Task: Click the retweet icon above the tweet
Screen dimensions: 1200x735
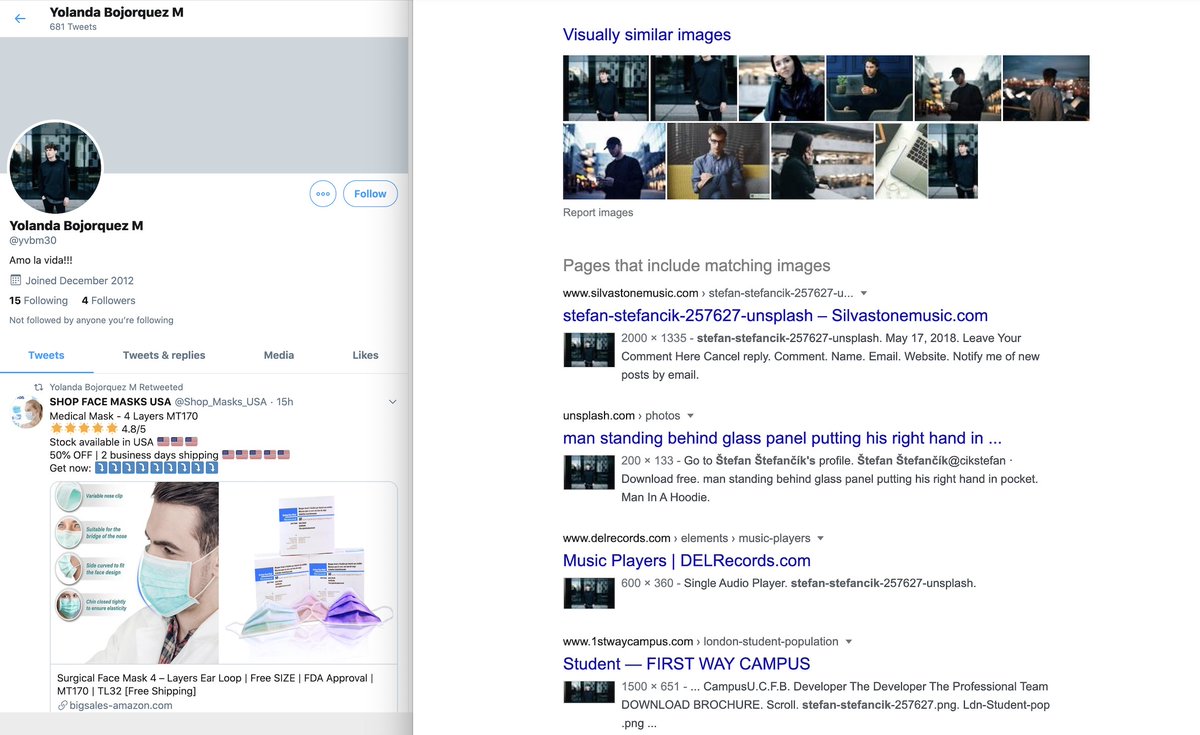Action: 39,387
